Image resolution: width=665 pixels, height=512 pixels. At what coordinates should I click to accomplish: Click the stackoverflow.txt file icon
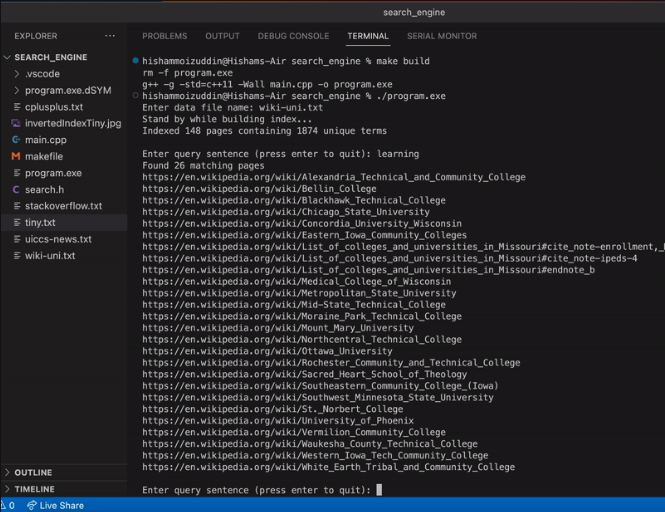click(x=17, y=206)
